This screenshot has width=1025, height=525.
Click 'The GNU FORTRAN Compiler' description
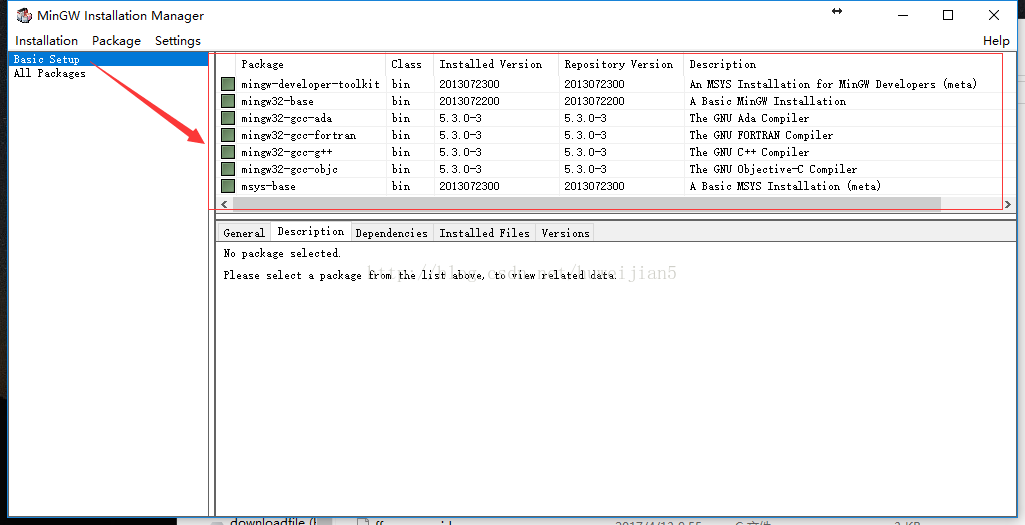tap(762, 135)
